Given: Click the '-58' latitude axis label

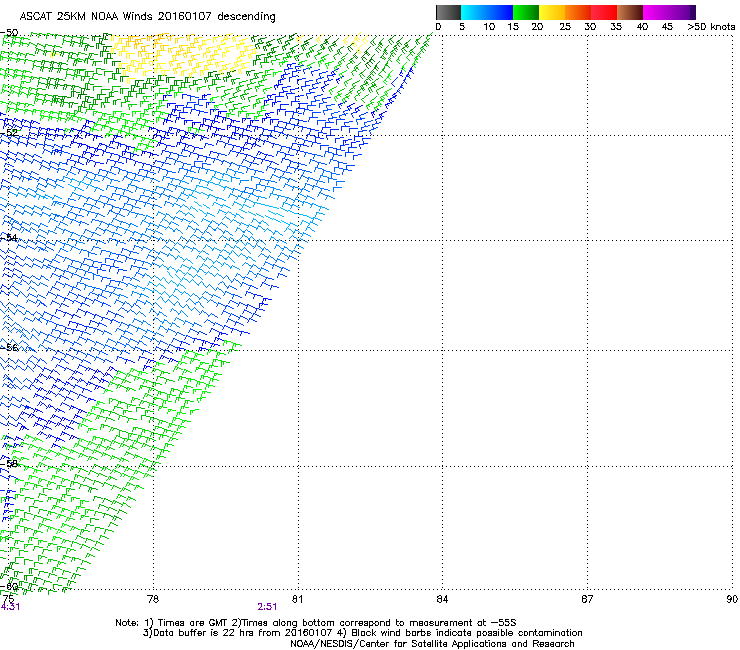Looking at the screenshot, I should coord(9,464).
